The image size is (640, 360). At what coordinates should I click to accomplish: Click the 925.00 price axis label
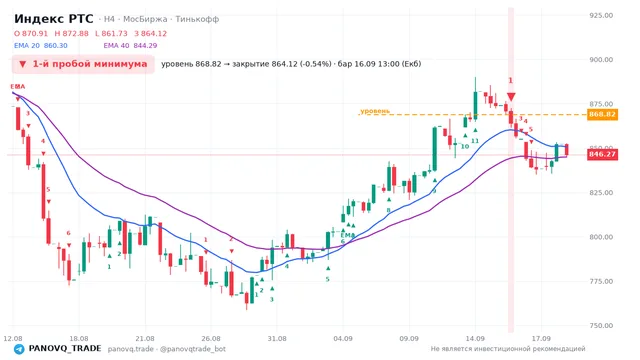pyautogui.click(x=601, y=16)
